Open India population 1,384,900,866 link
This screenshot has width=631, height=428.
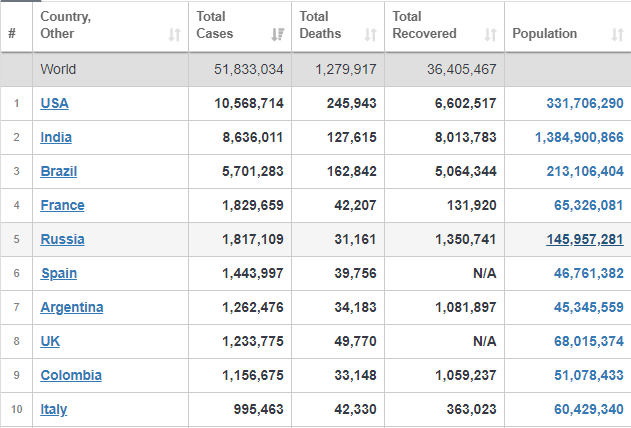[x=579, y=138]
